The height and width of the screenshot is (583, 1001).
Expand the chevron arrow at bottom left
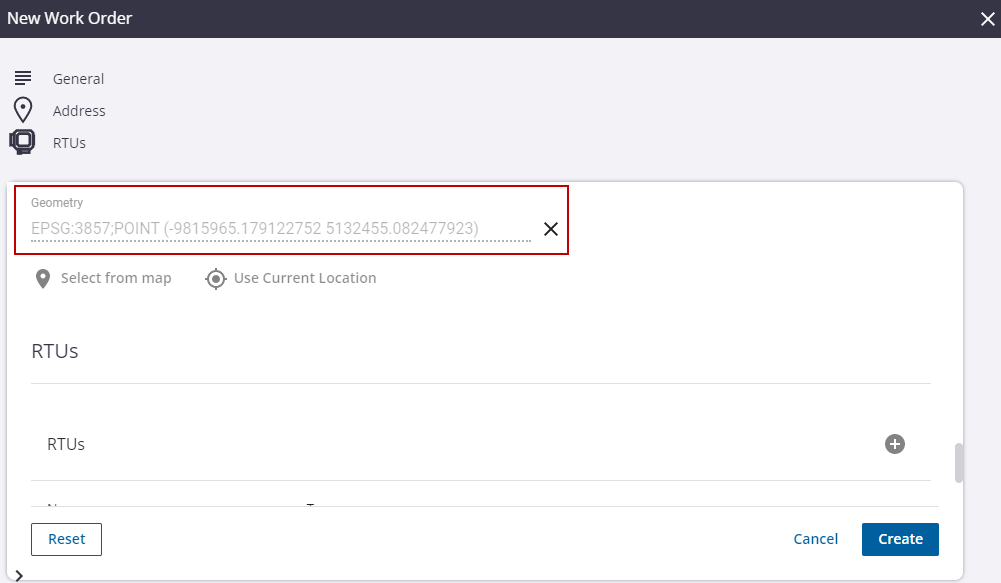point(19,575)
